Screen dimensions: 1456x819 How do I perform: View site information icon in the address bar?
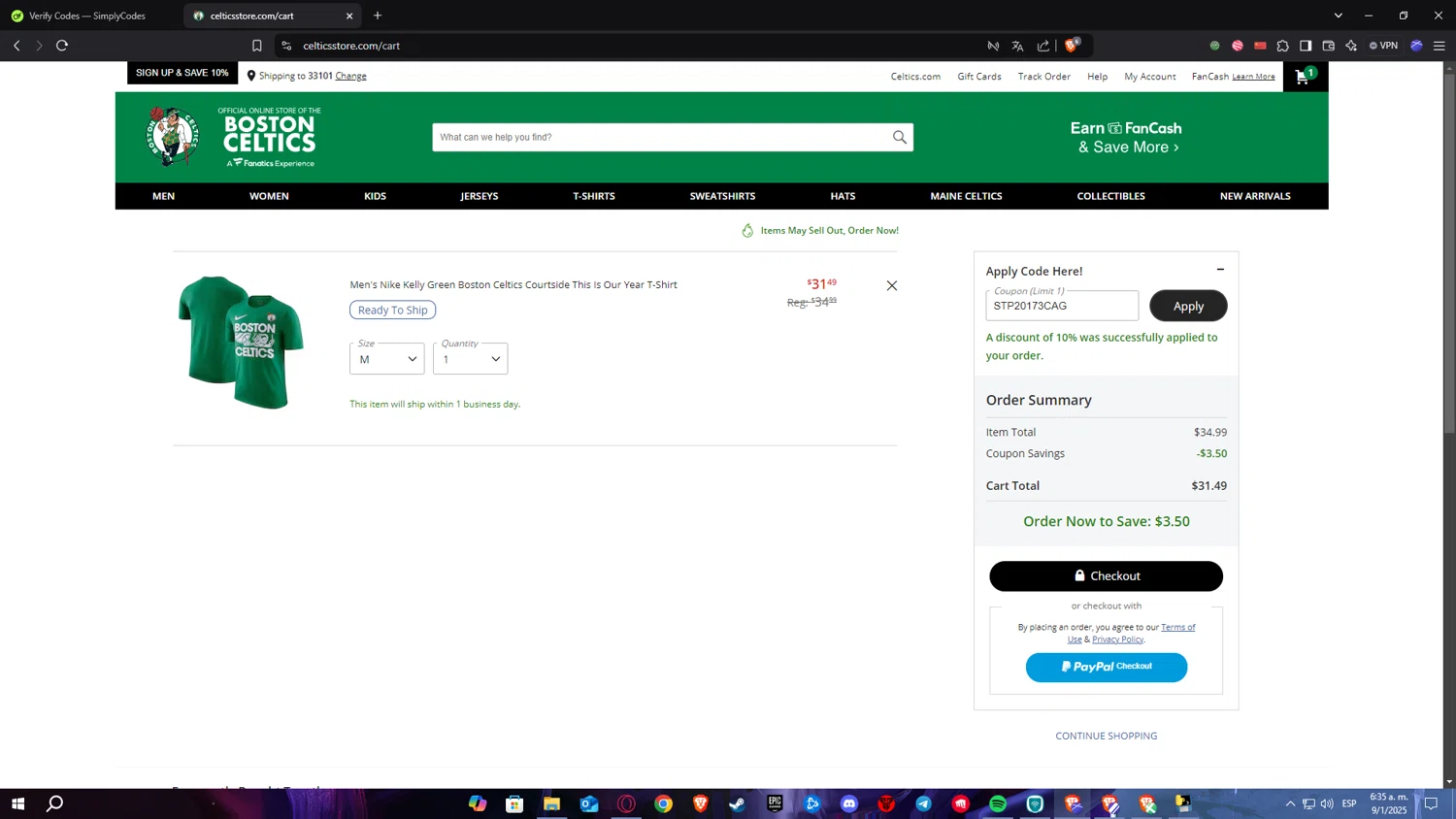[x=286, y=46]
